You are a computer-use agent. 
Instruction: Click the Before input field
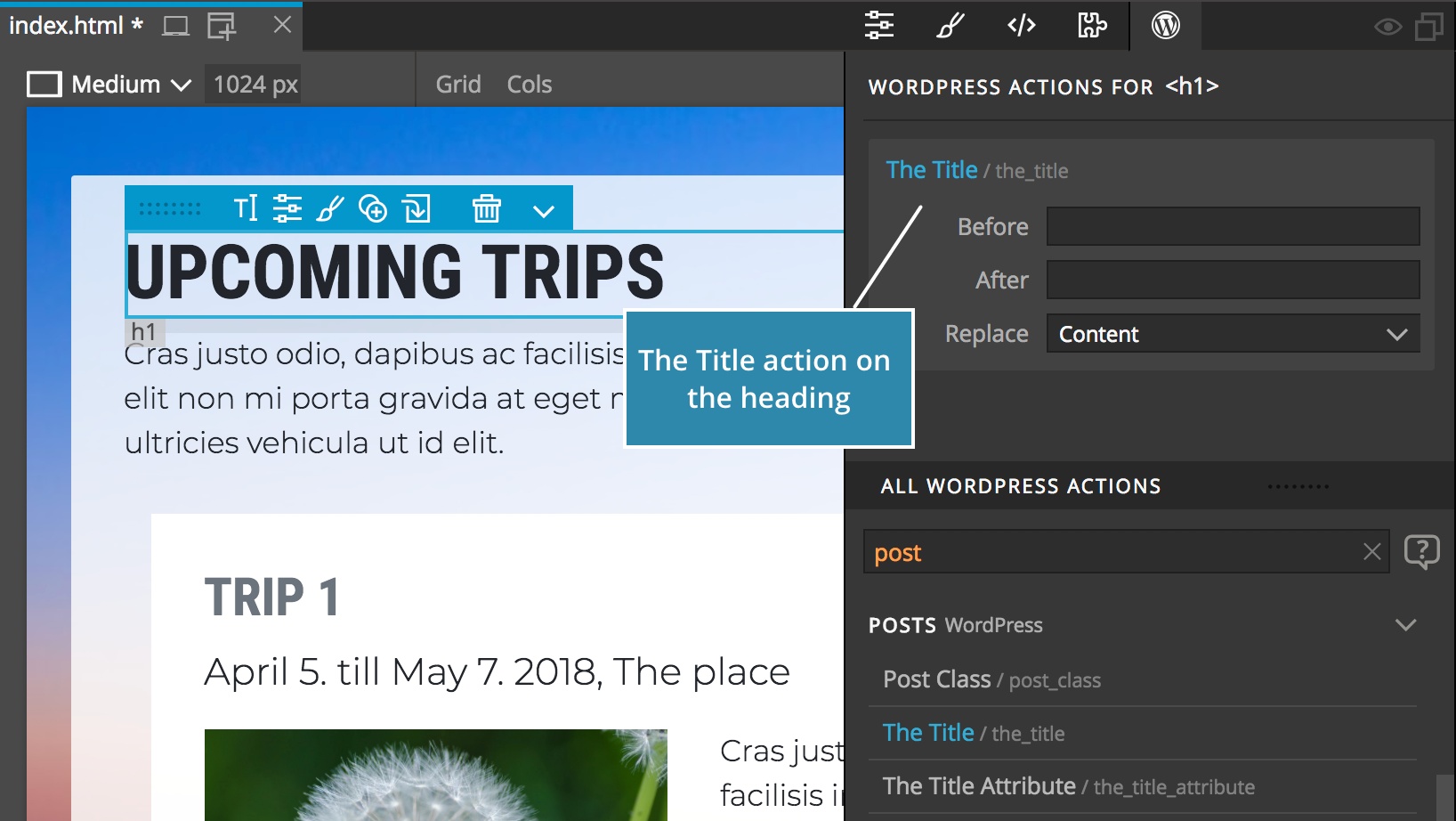1233,226
